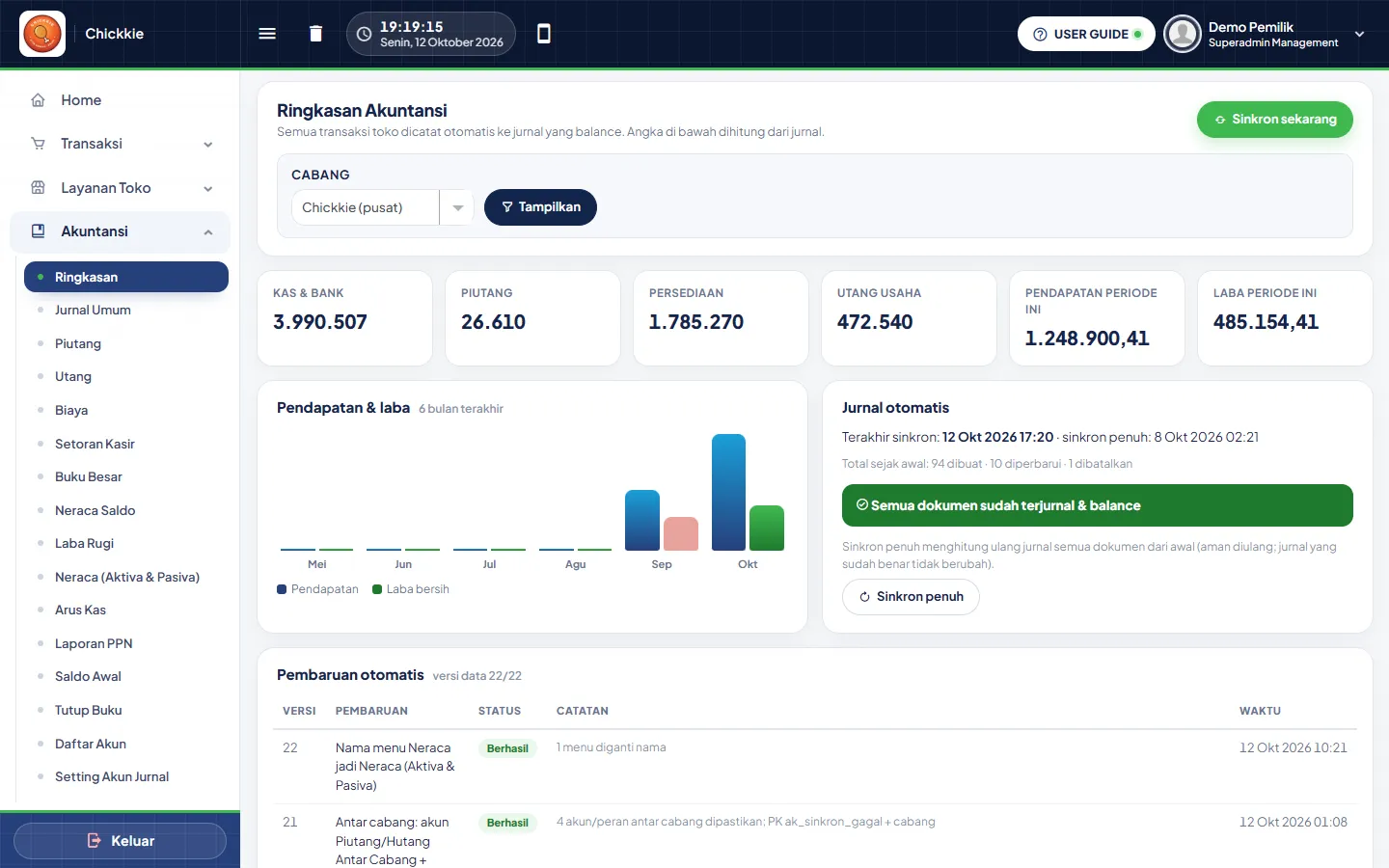
Task: Open the Chickkie (pusat) branch dropdown
Action: coord(383,207)
